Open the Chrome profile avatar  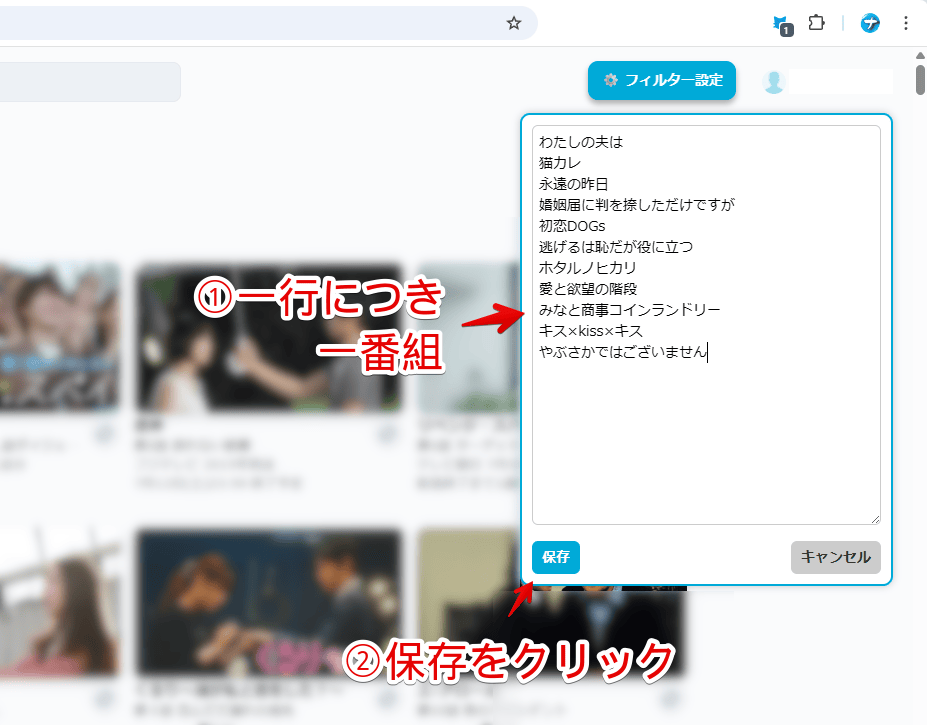[x=870, y=23]
